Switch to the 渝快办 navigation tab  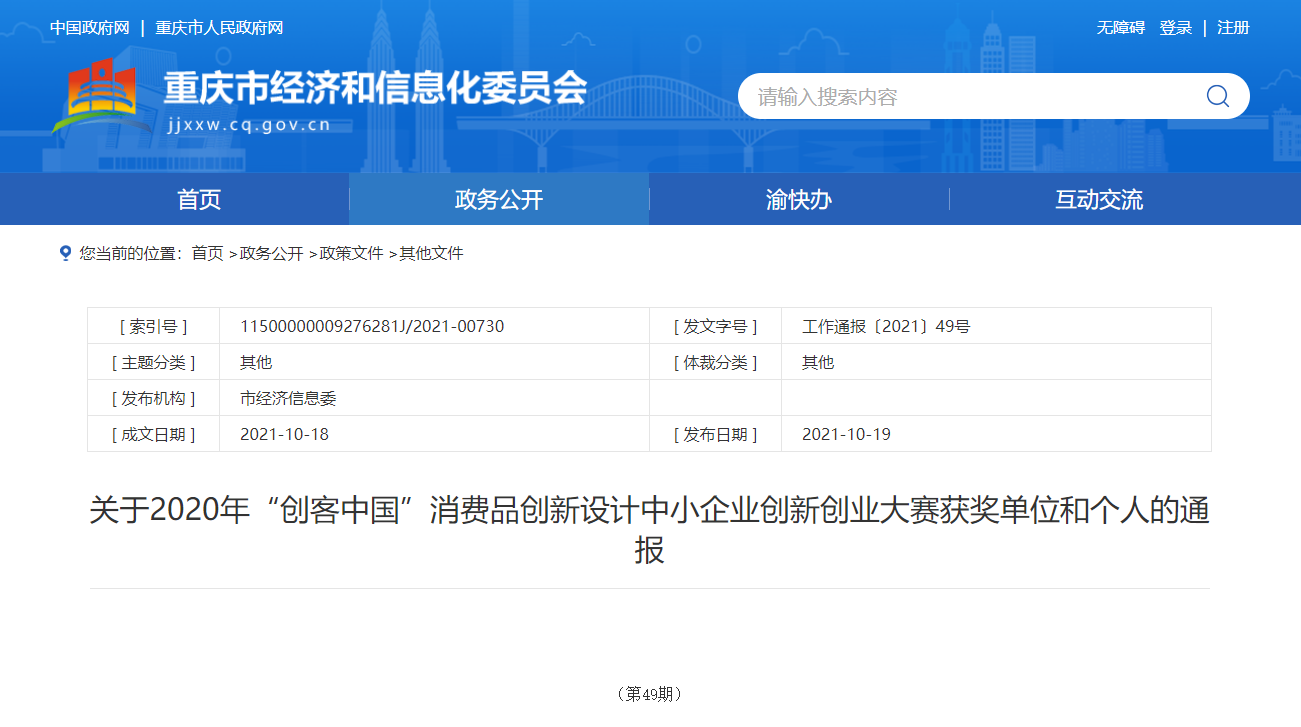(799, 199)
